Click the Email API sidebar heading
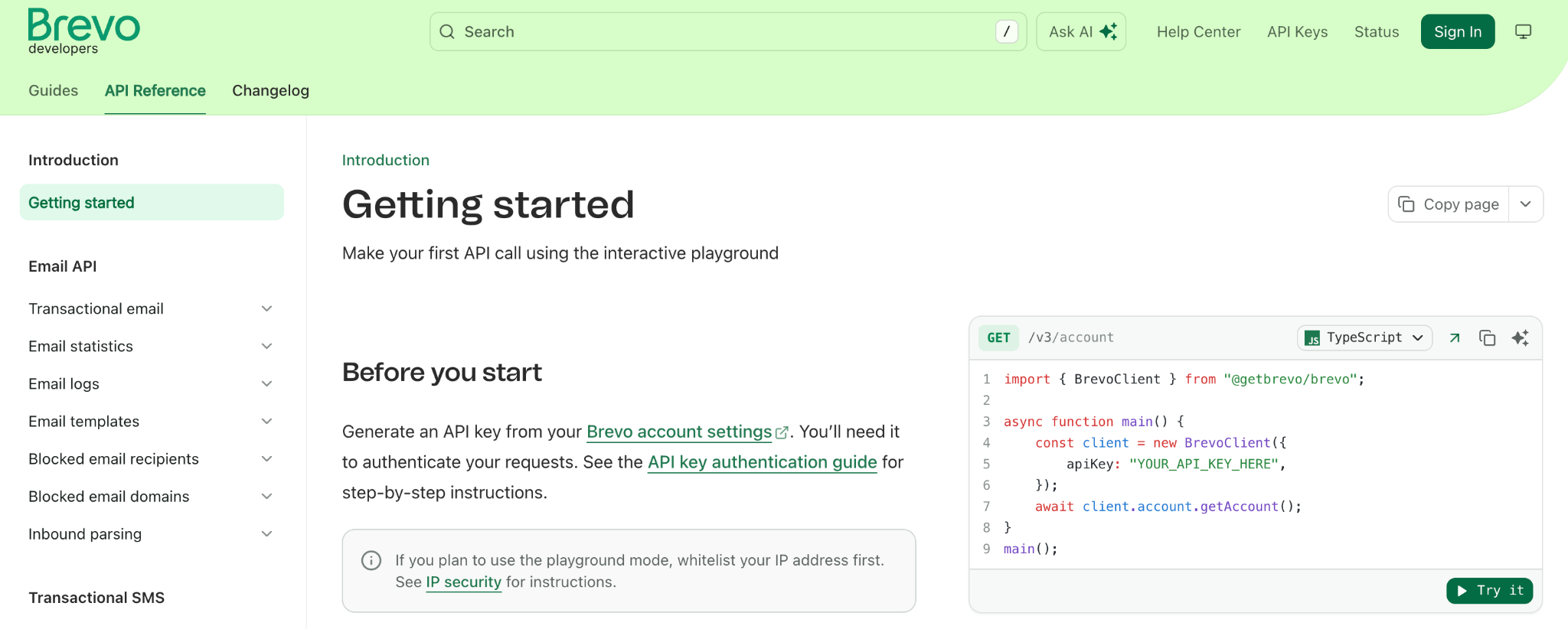 (63, 266)
